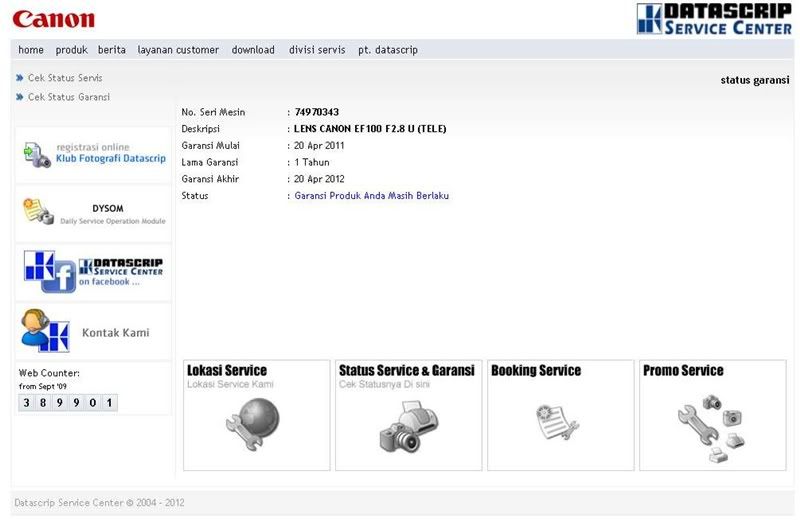Click the Lokasi Service Kami subtitle
800x525 pixels.
(x=230, y=384)
